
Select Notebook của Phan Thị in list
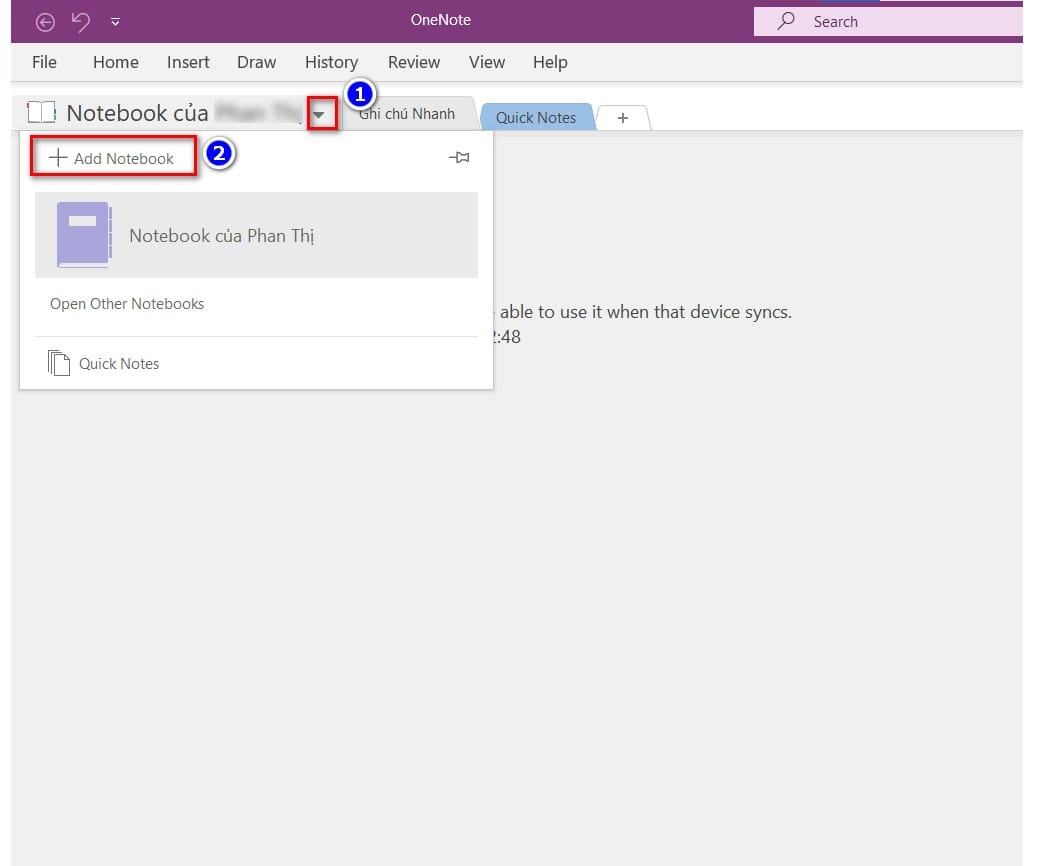pos(257,235)
